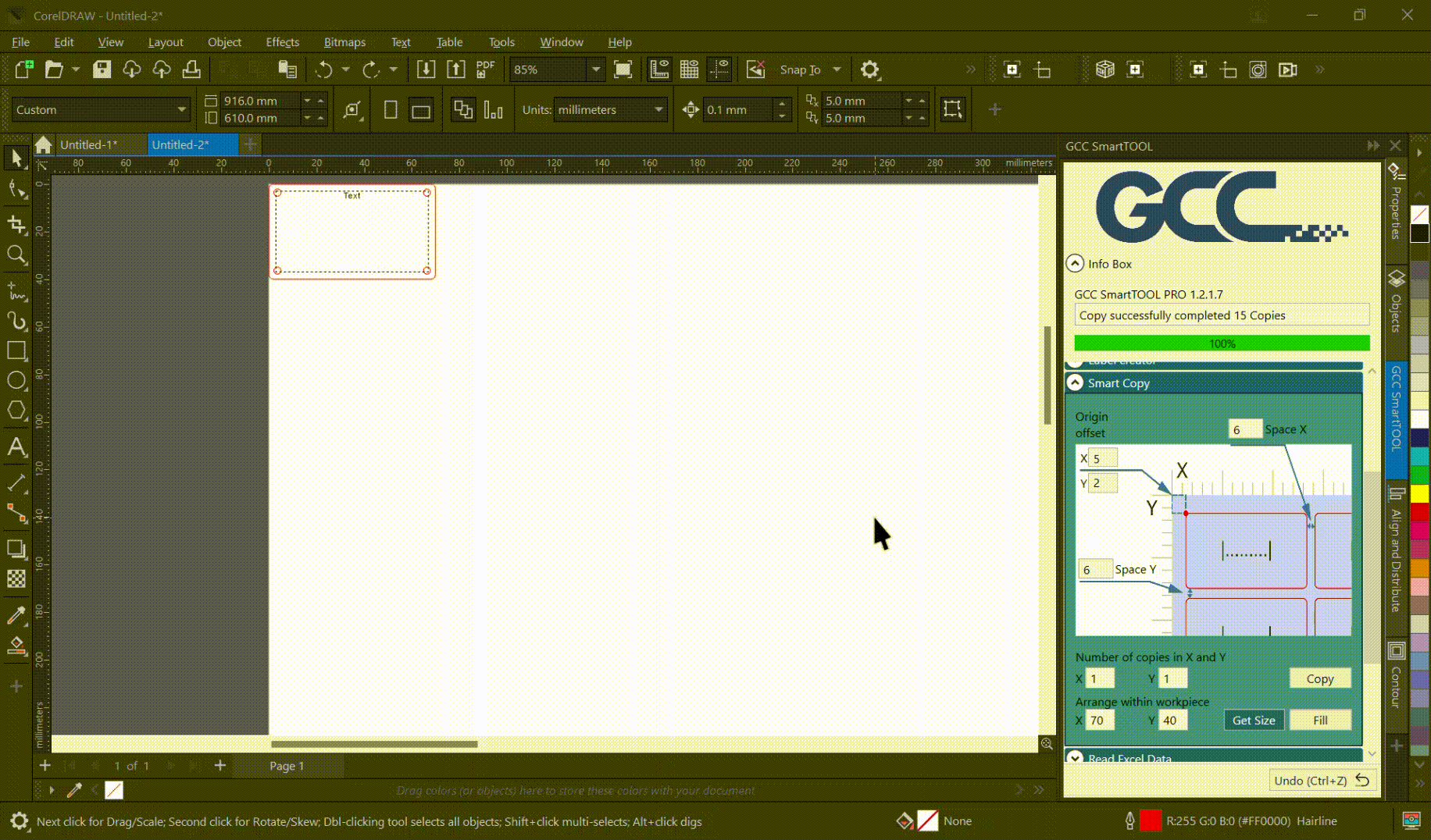Select the Text tool in toolbox
Viewport: 1431px width, 840px height.
[16, 447]
